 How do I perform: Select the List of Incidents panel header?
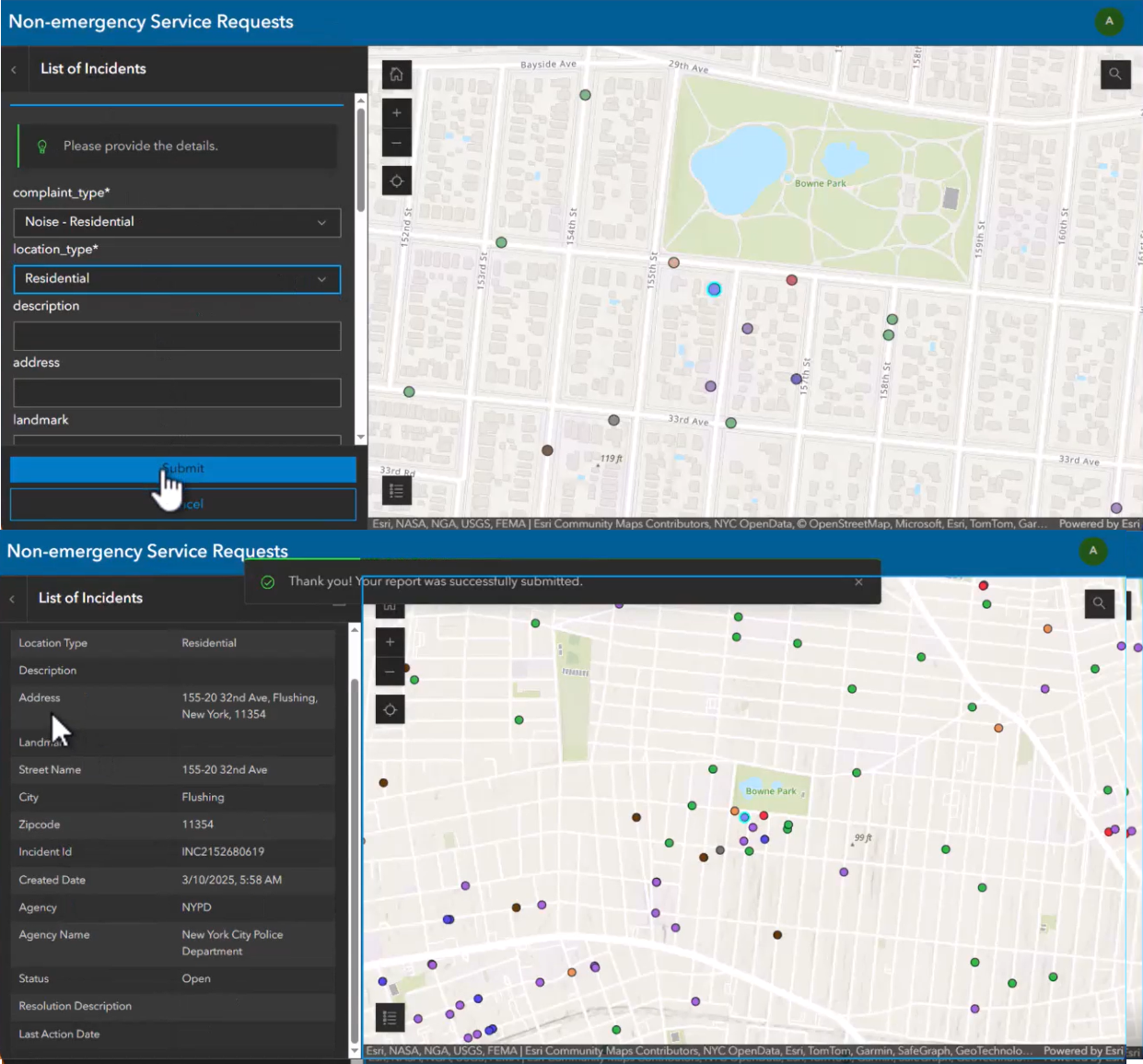92,68
